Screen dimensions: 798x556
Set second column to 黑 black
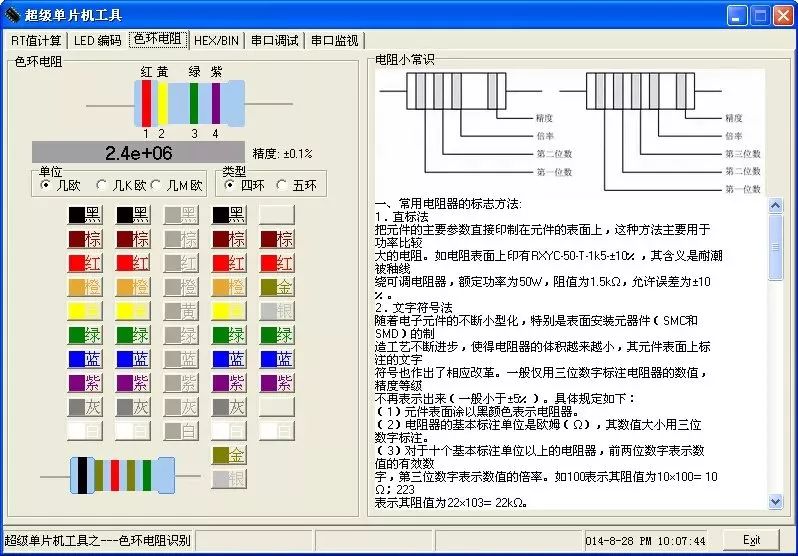point(133,215)
